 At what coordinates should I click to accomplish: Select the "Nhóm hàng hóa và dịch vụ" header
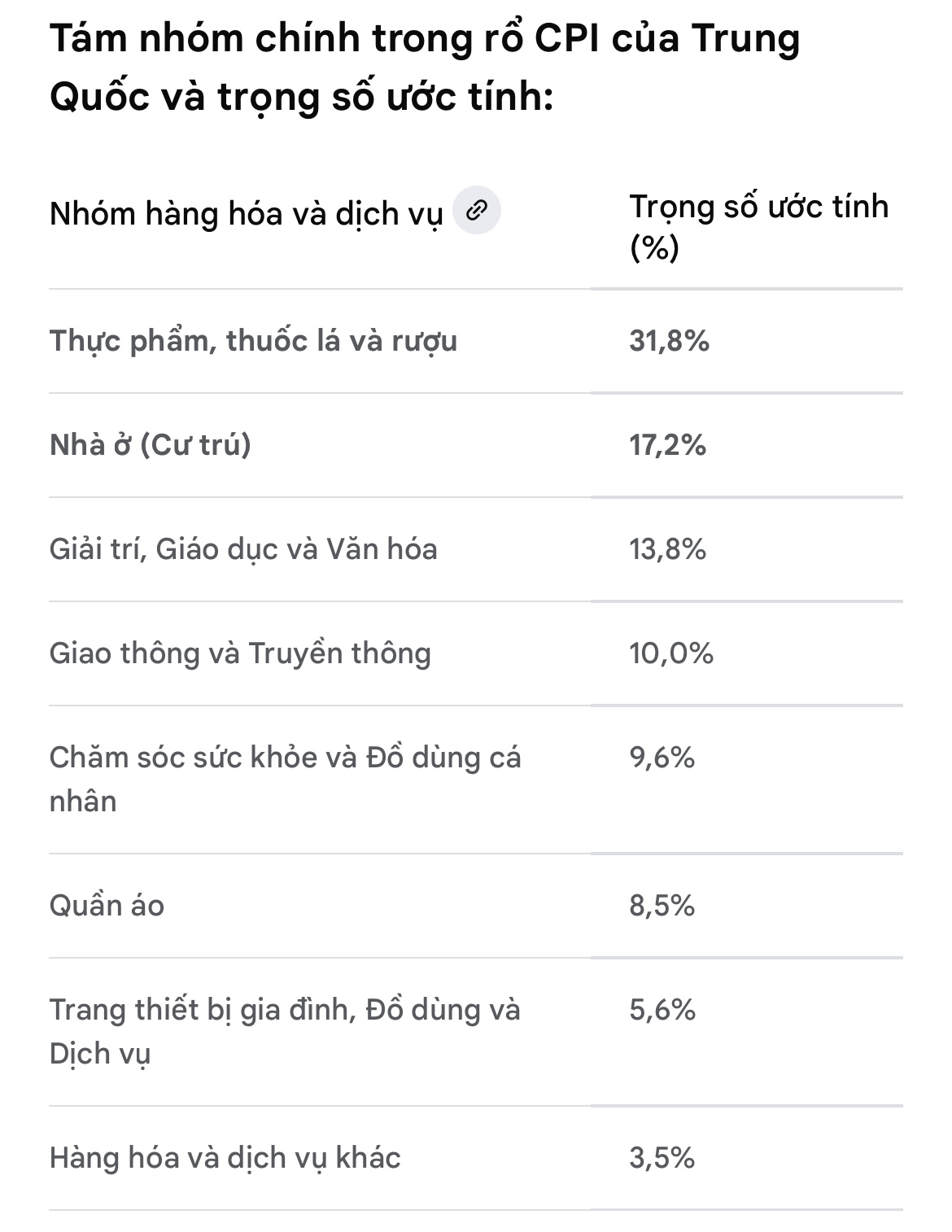tap(246, 213)
